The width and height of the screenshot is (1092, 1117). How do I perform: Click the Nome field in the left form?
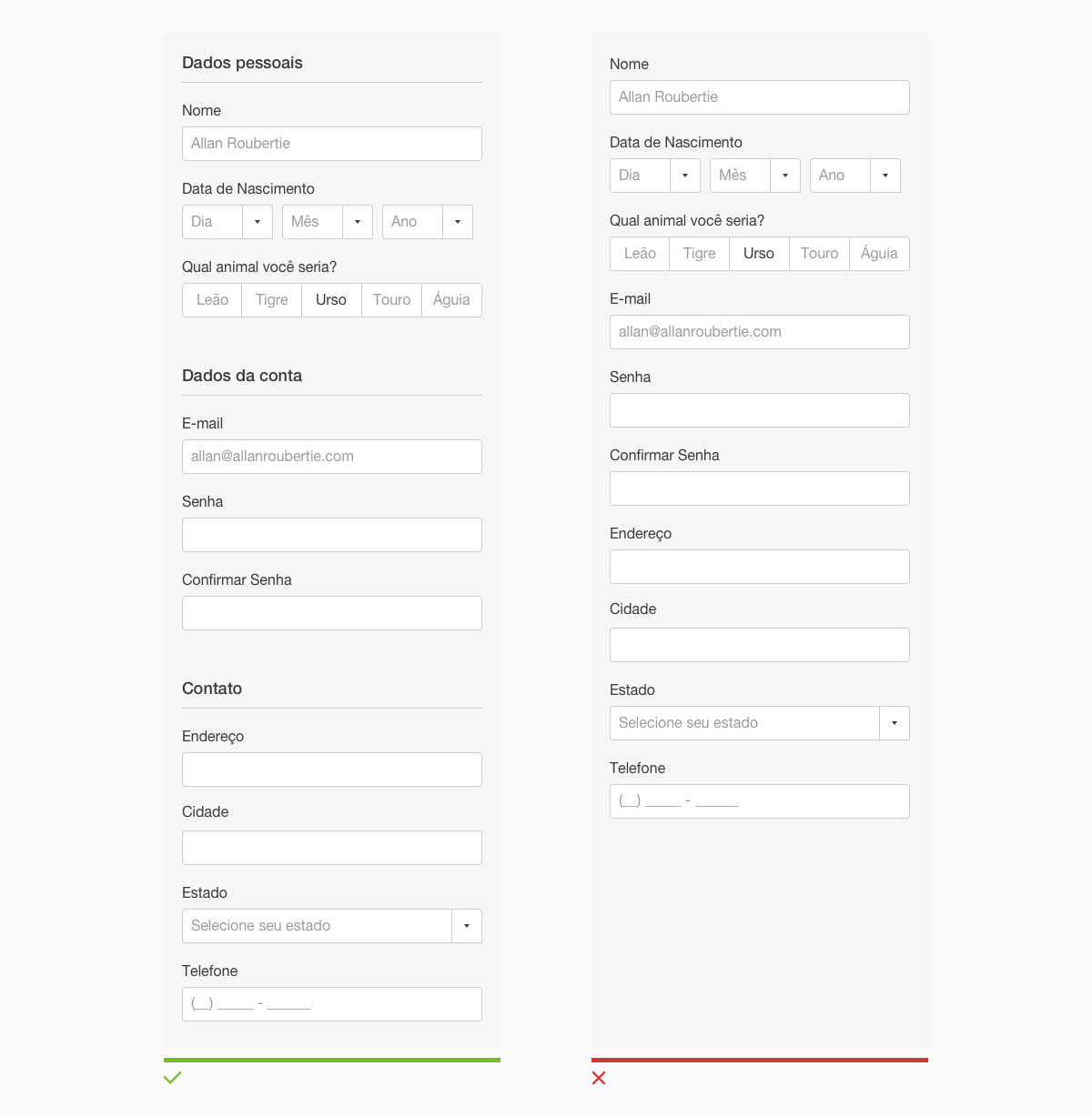point(332,144)
